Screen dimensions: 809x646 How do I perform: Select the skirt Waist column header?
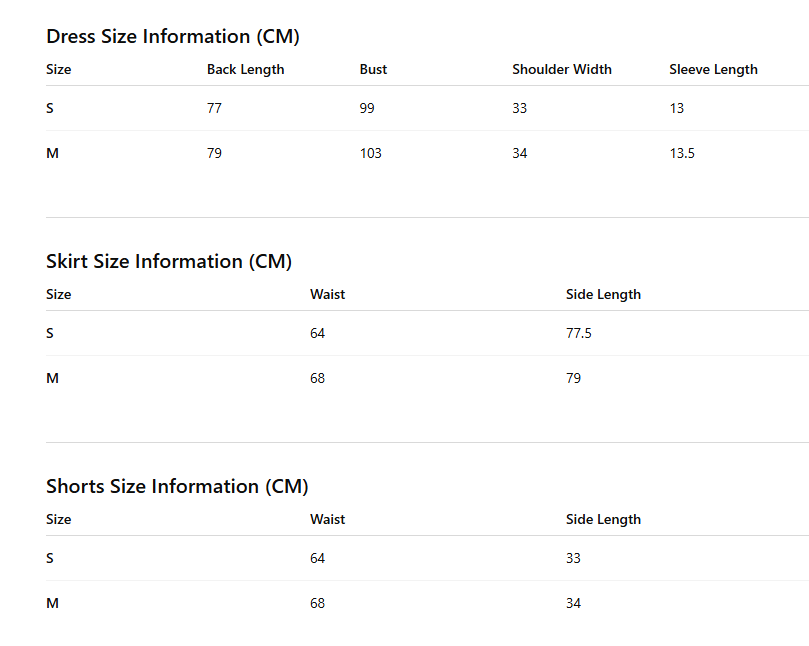[328, 294]
